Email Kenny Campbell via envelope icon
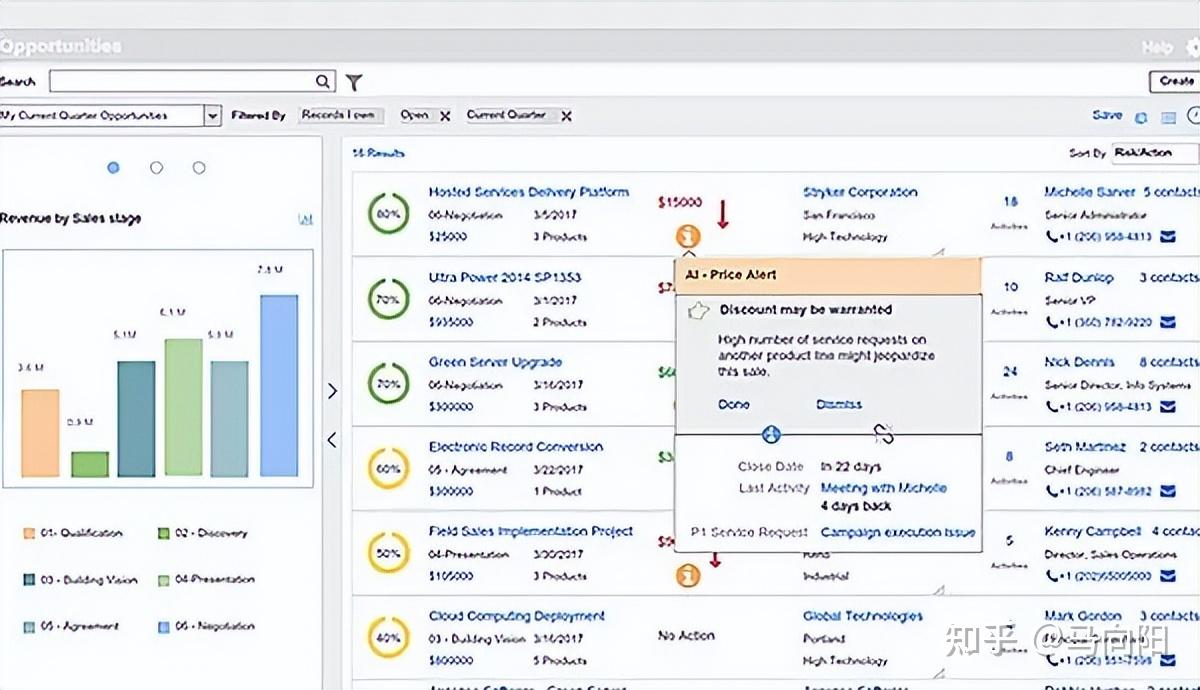Viewport: 1200px width, 690px height. tap(1168, 576)
